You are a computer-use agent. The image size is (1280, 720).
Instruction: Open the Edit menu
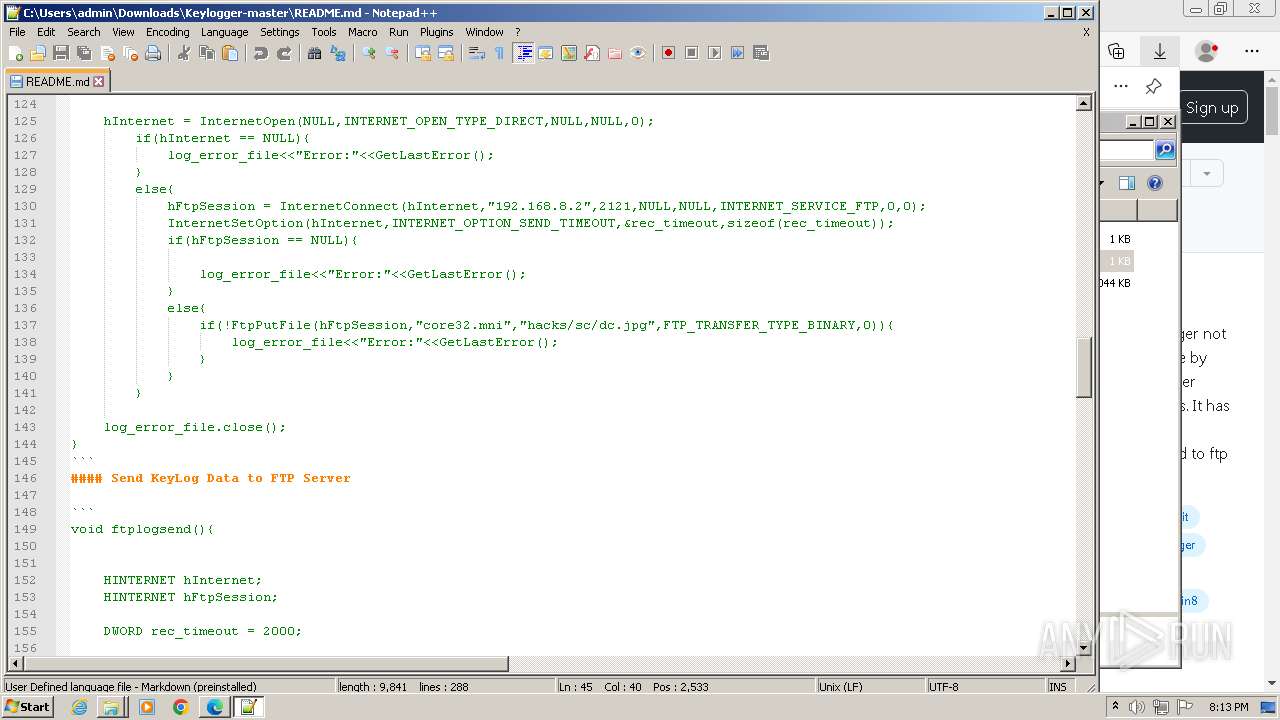click(x=46, y=32)
